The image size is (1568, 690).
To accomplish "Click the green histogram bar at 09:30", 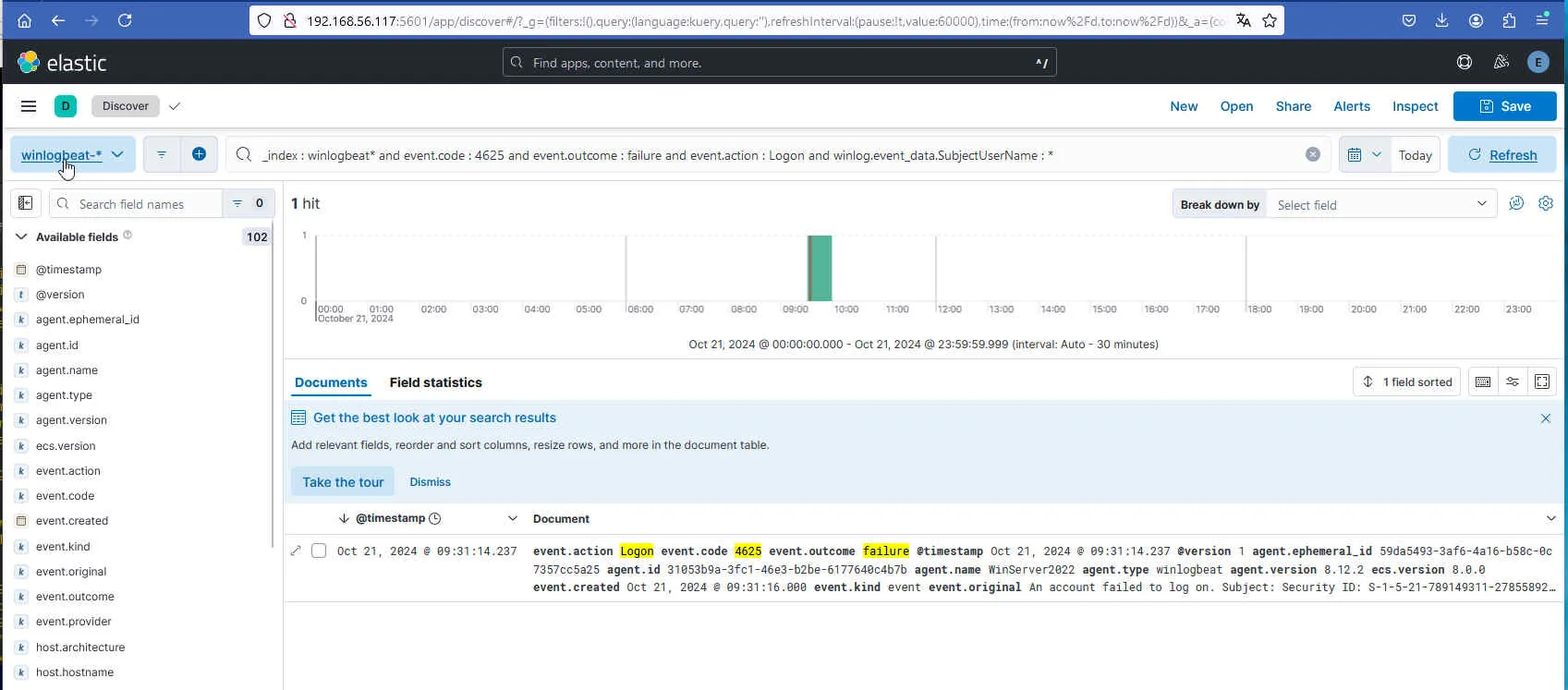I will [820, 268].
